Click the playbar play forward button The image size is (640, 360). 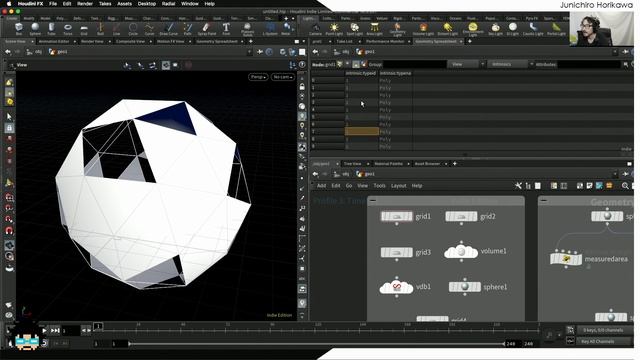click(x=44, y=331)
